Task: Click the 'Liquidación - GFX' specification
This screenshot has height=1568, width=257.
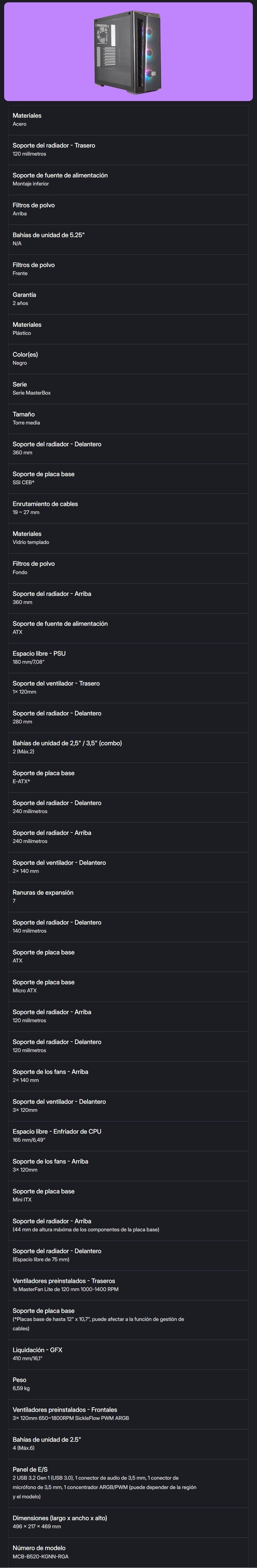Action: [128, 1354]
